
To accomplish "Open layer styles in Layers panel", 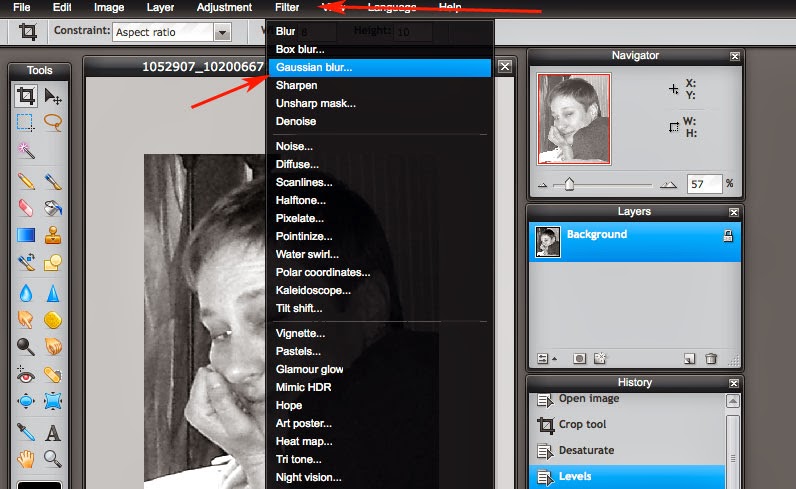I will click(600, 358).
